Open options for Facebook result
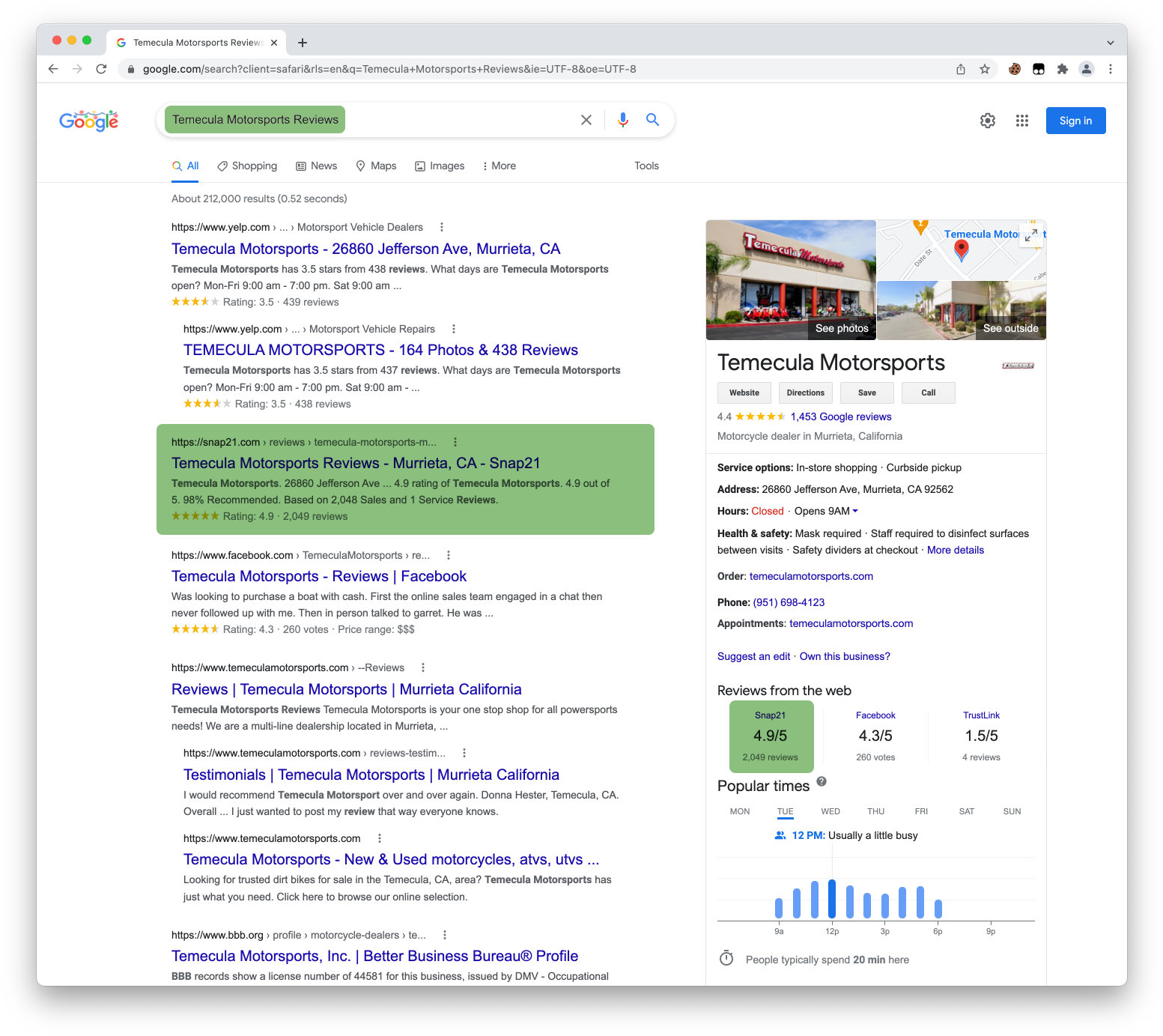Viewport: 1163px width, 1036px height. (449, 555)
